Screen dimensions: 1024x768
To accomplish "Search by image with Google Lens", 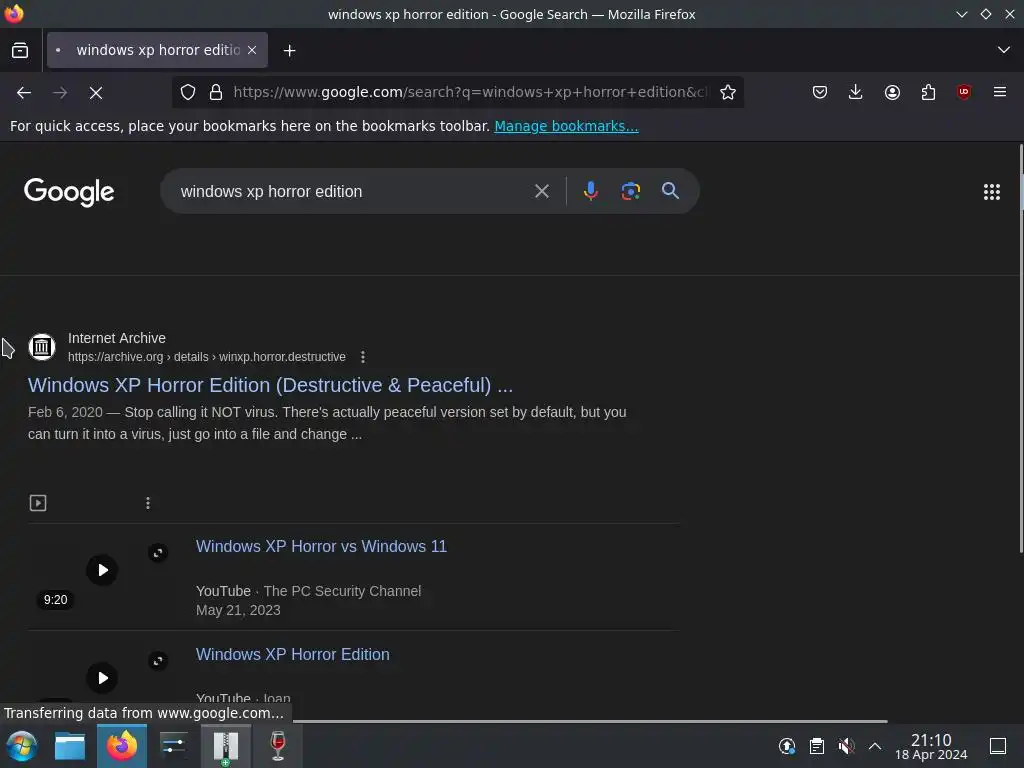I will coord(630,191).
